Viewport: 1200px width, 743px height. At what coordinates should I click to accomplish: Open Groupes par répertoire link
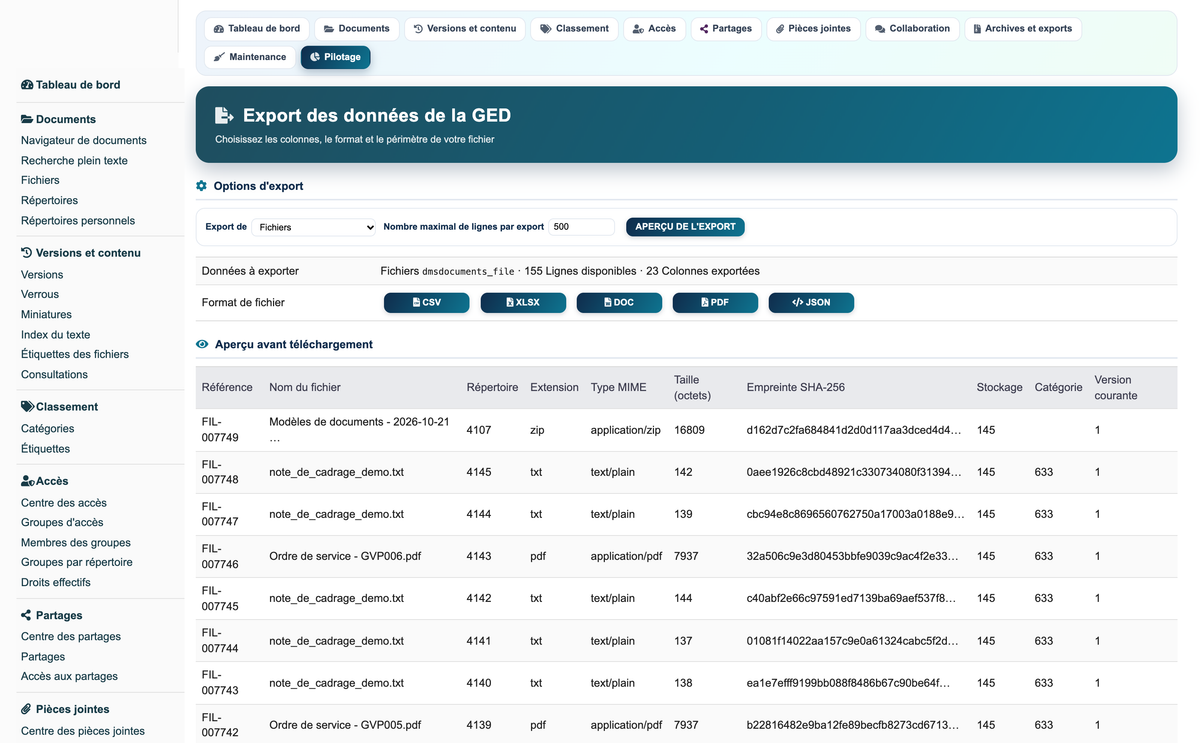[x=77, y=563]
